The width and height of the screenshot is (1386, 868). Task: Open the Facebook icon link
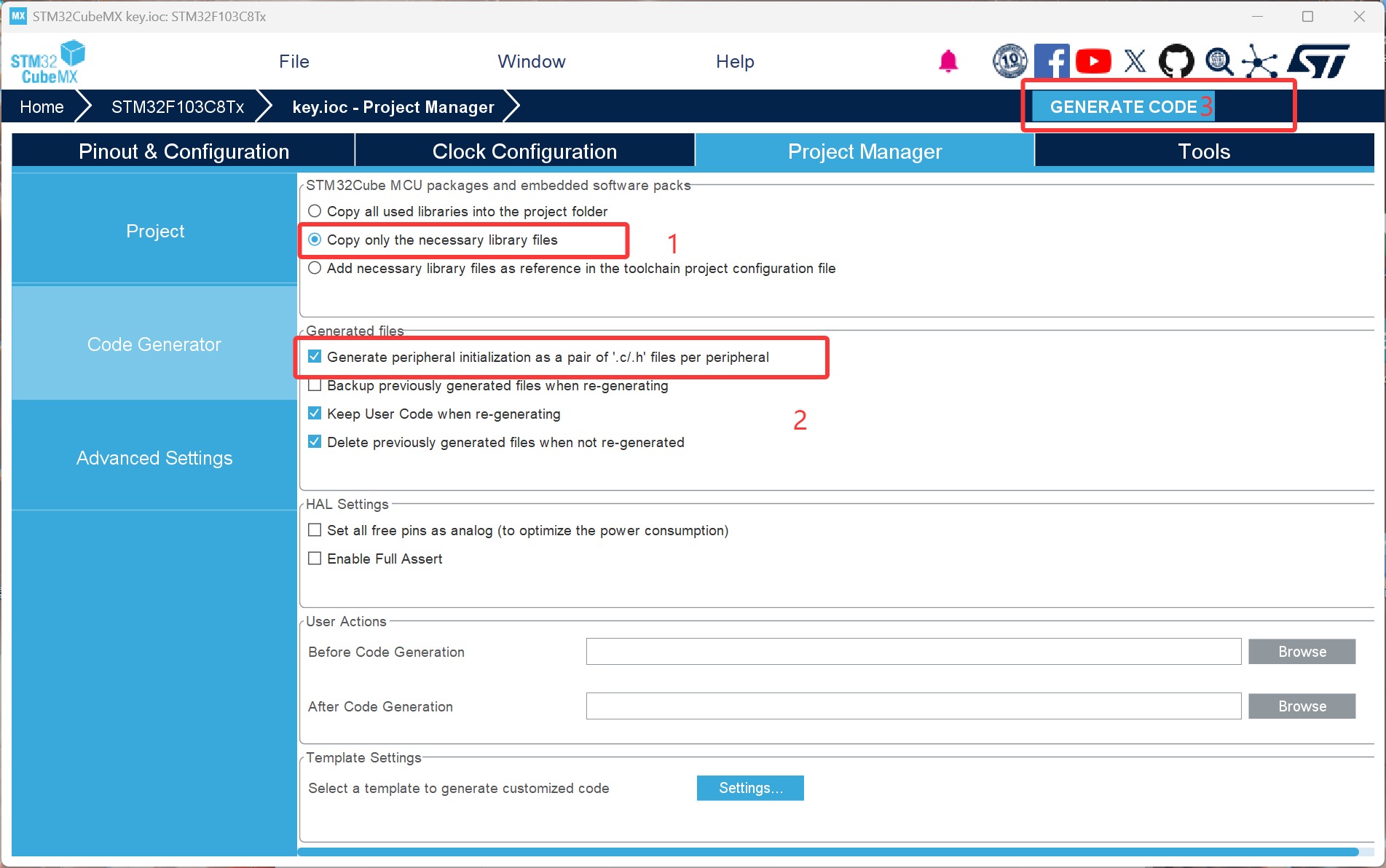click(1052, 61)
